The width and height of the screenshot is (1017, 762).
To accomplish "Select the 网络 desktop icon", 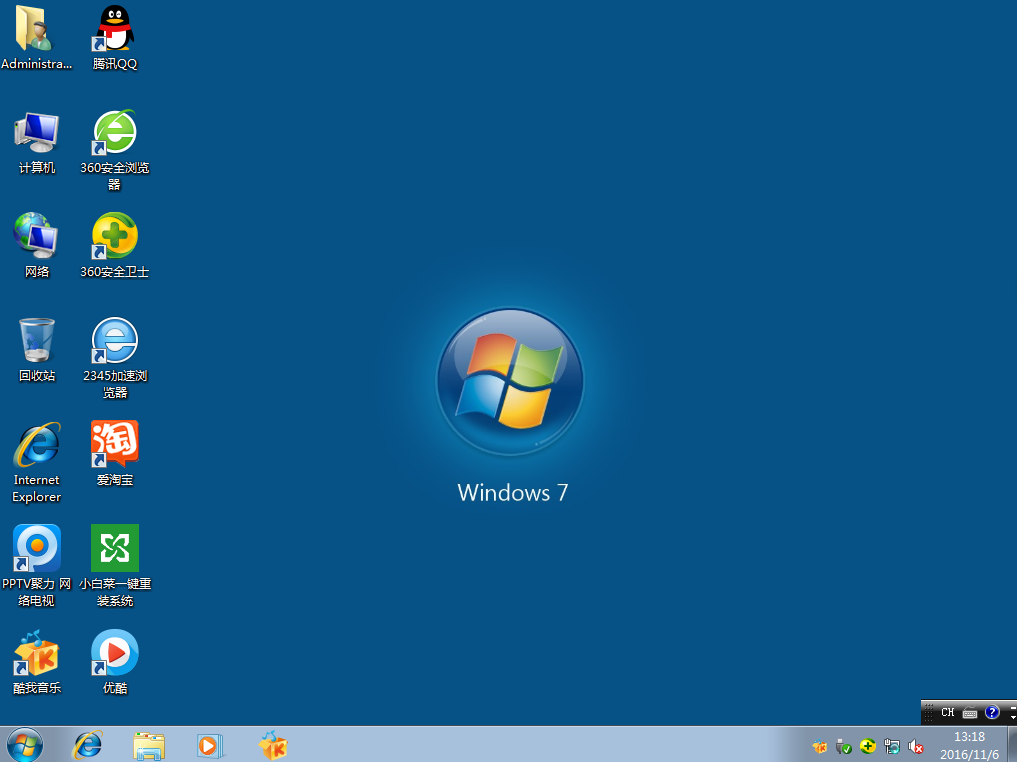I will point(36,246).
